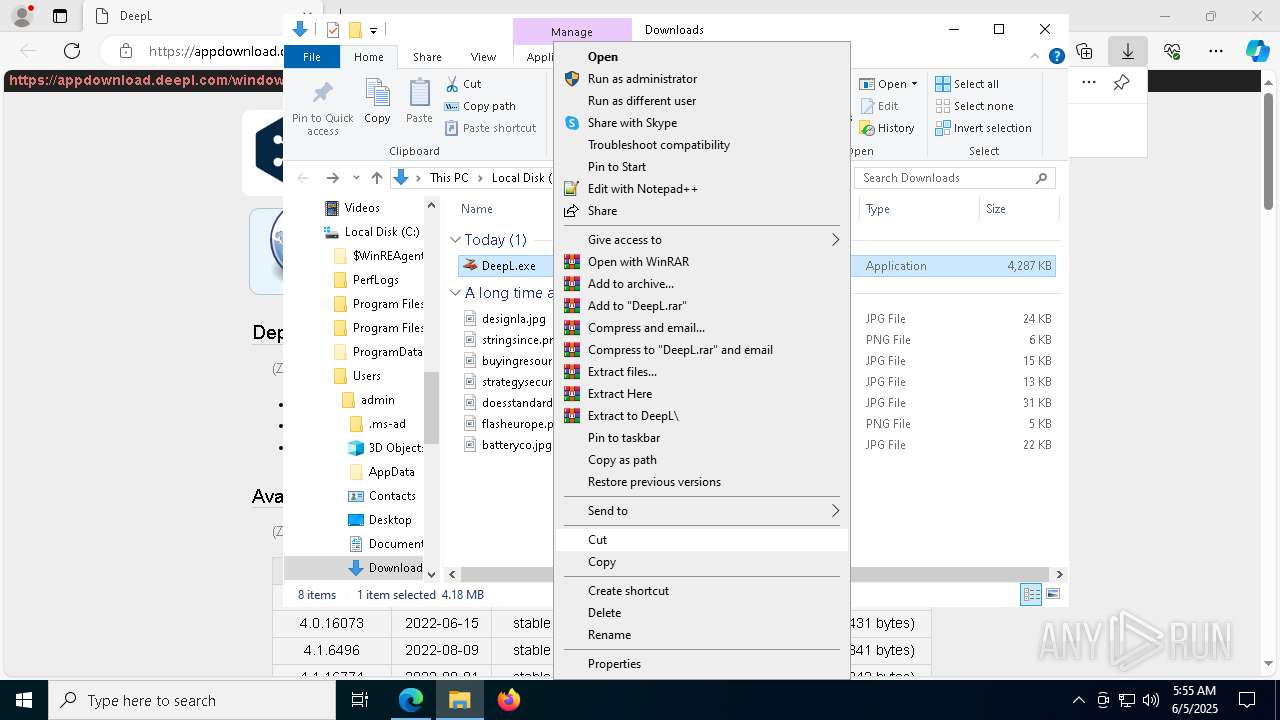Select Extract files... entry

(x=622, y=372)
